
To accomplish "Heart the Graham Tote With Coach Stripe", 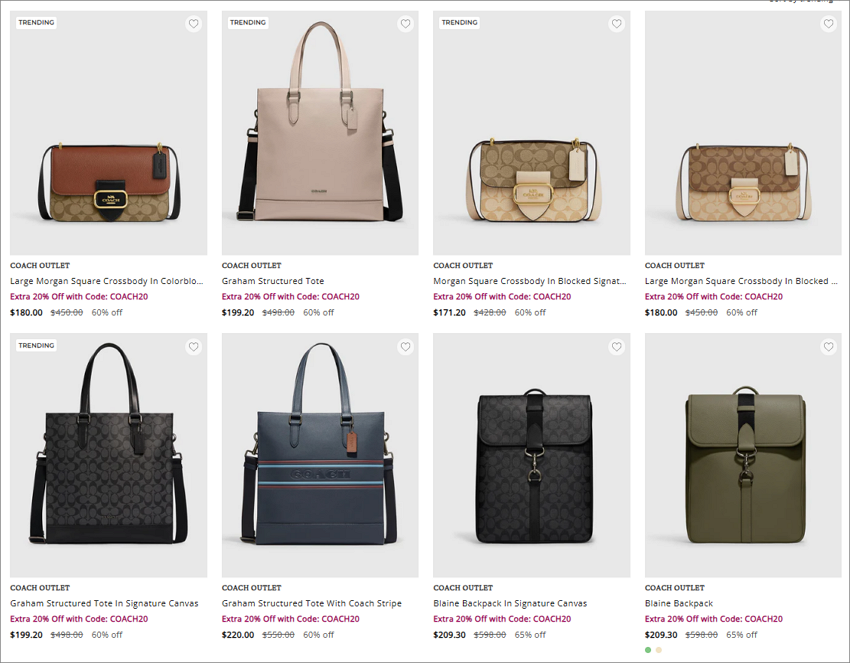I will point(405,347).
